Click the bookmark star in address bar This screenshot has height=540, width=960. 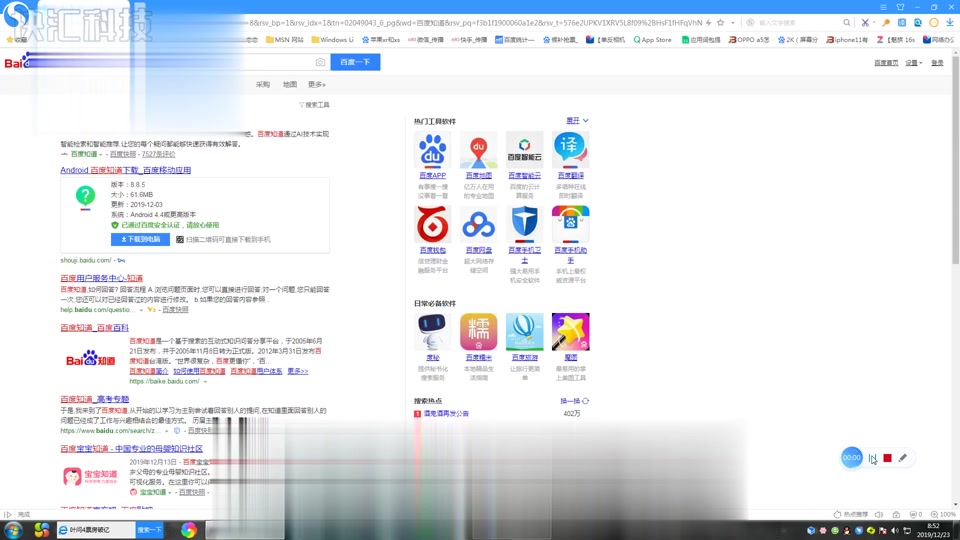click(721, 23)
